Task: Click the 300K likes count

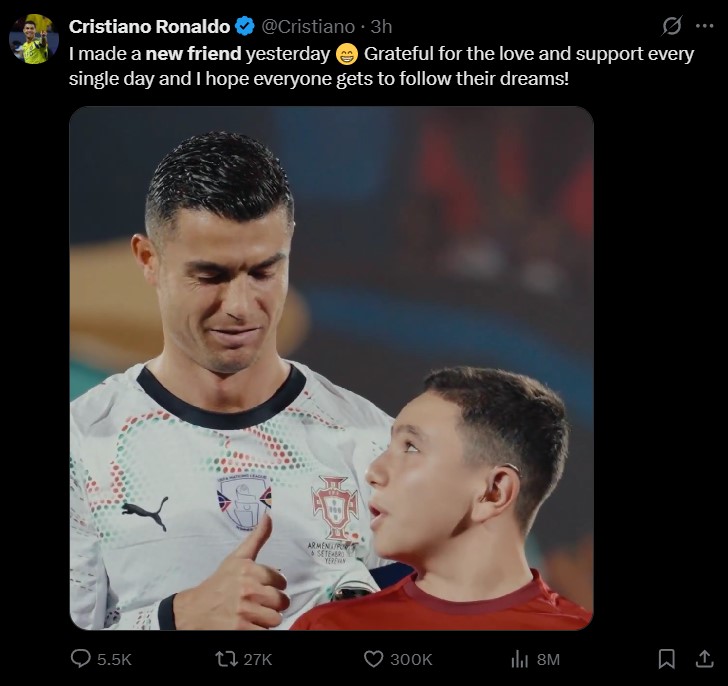Action: [411, 659]
